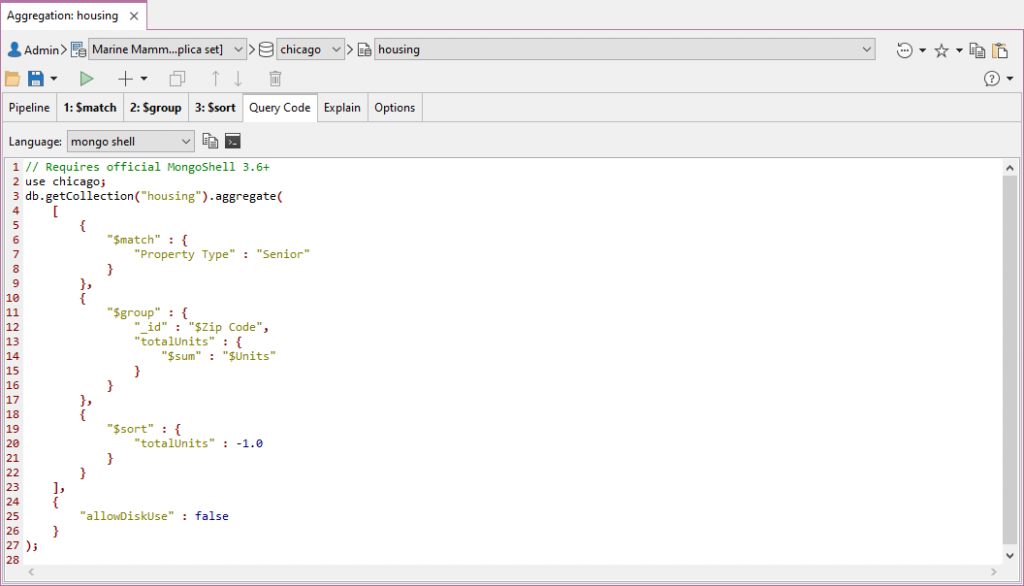Run the aggregation with the green play button
Viewport: 1024px width, 586px height.
[x=87, y=78]
